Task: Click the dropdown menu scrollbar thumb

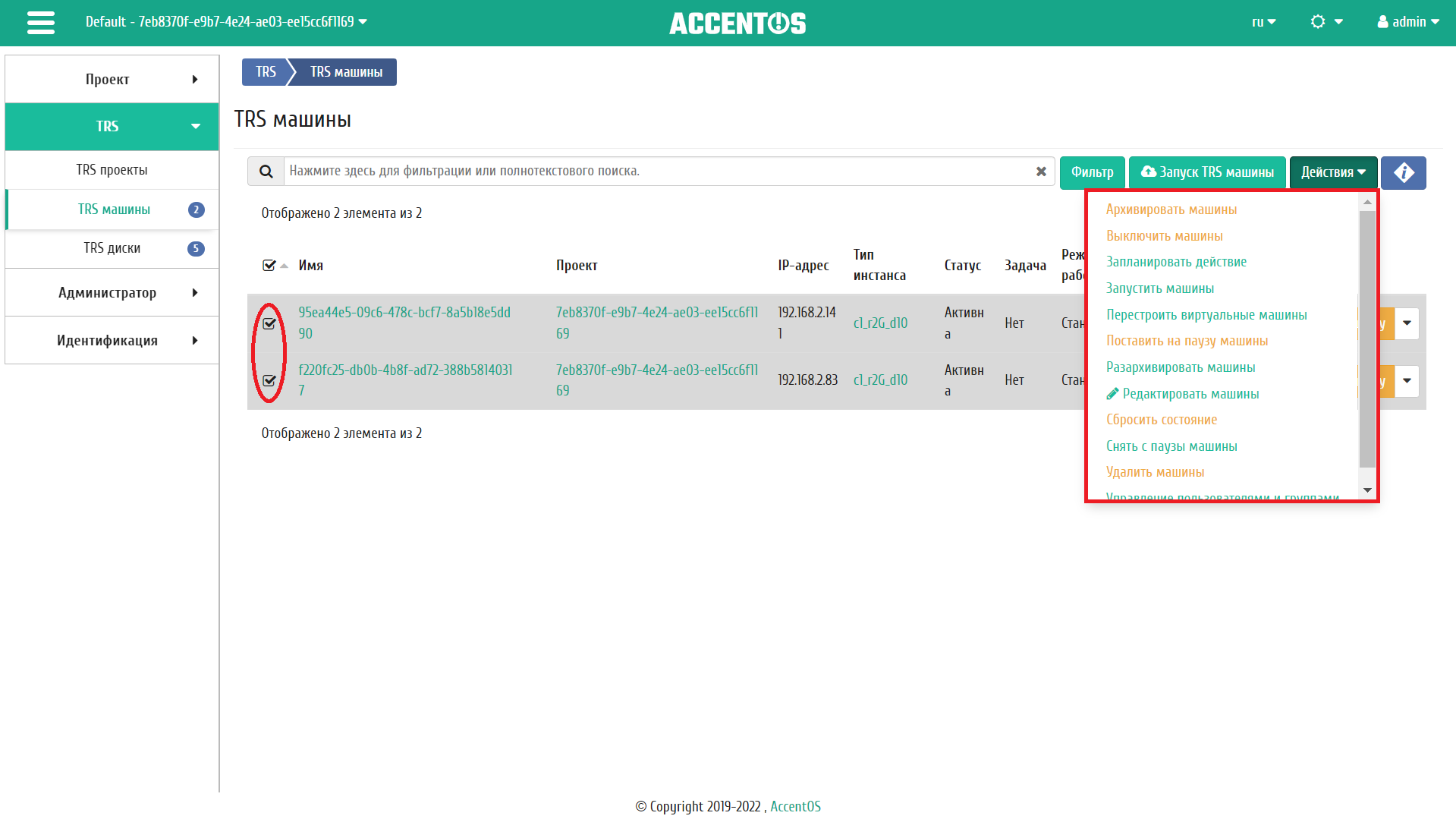Action: [x=1367, y=339]
